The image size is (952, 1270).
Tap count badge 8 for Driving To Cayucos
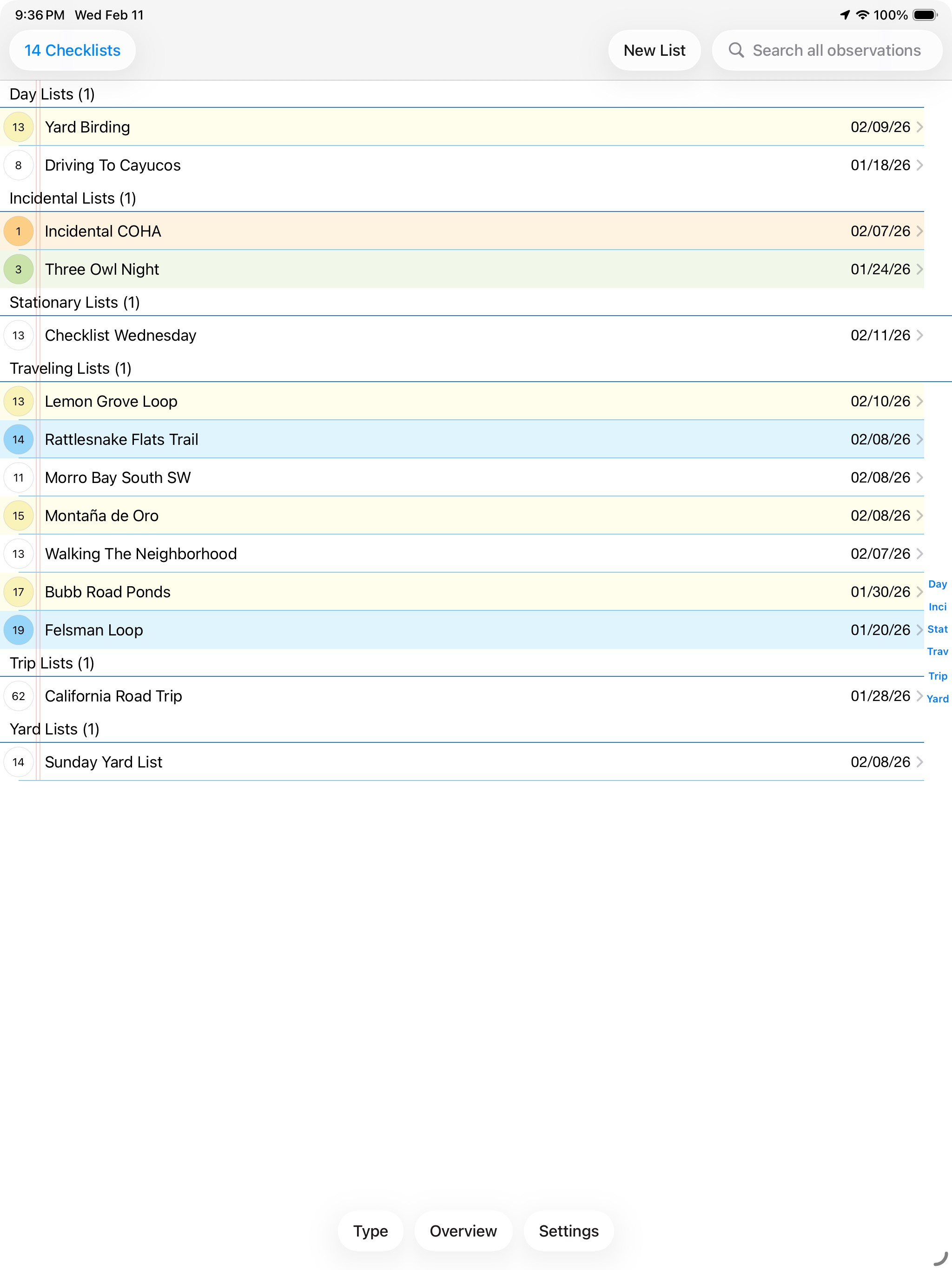[19, 165]
